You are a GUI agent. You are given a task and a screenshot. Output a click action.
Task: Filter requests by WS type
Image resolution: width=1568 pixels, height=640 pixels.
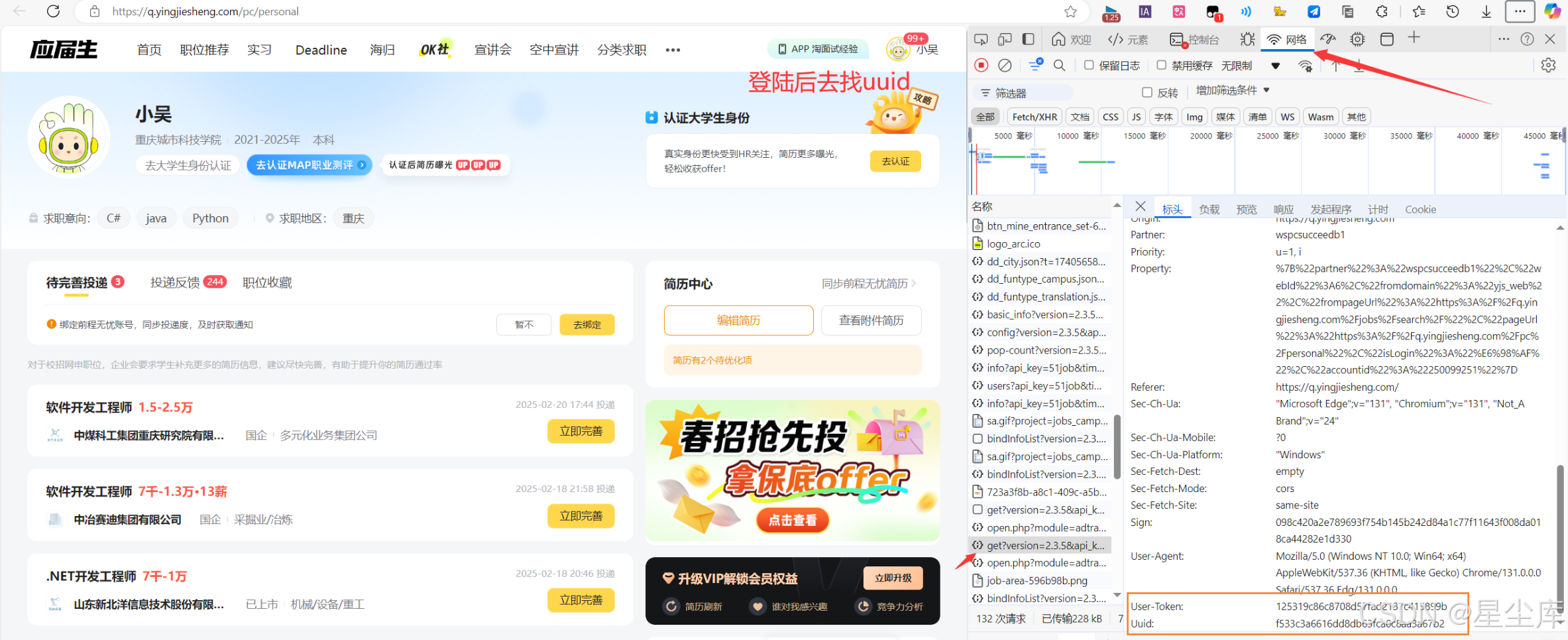[x=1288, y=117]
